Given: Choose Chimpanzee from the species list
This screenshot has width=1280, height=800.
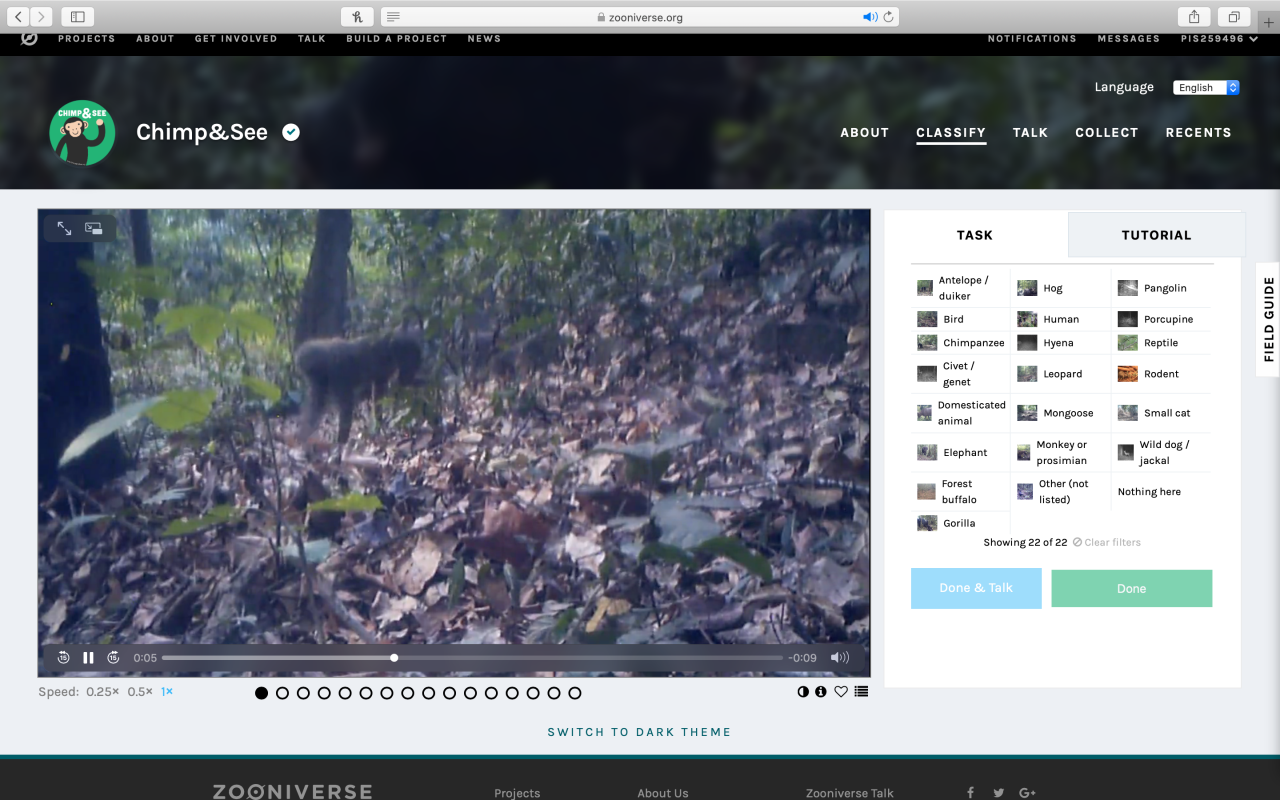Looking at the screenshot, I should pyautogui.click(x=961, y=343).
